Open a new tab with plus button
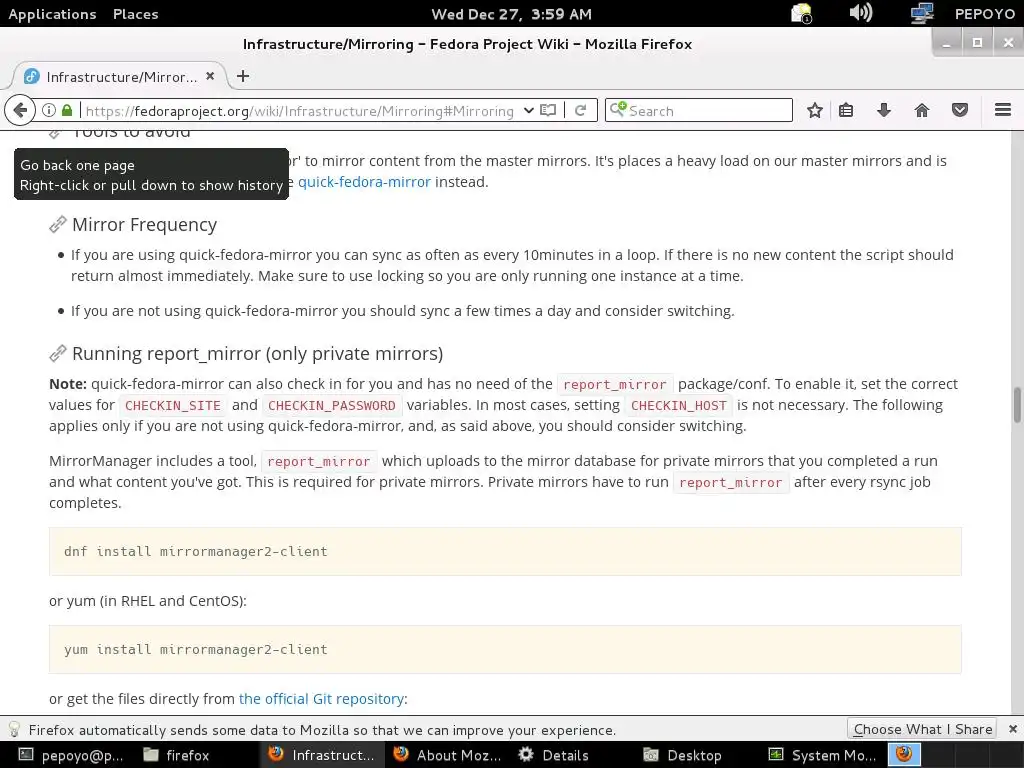 coord(243,76)
